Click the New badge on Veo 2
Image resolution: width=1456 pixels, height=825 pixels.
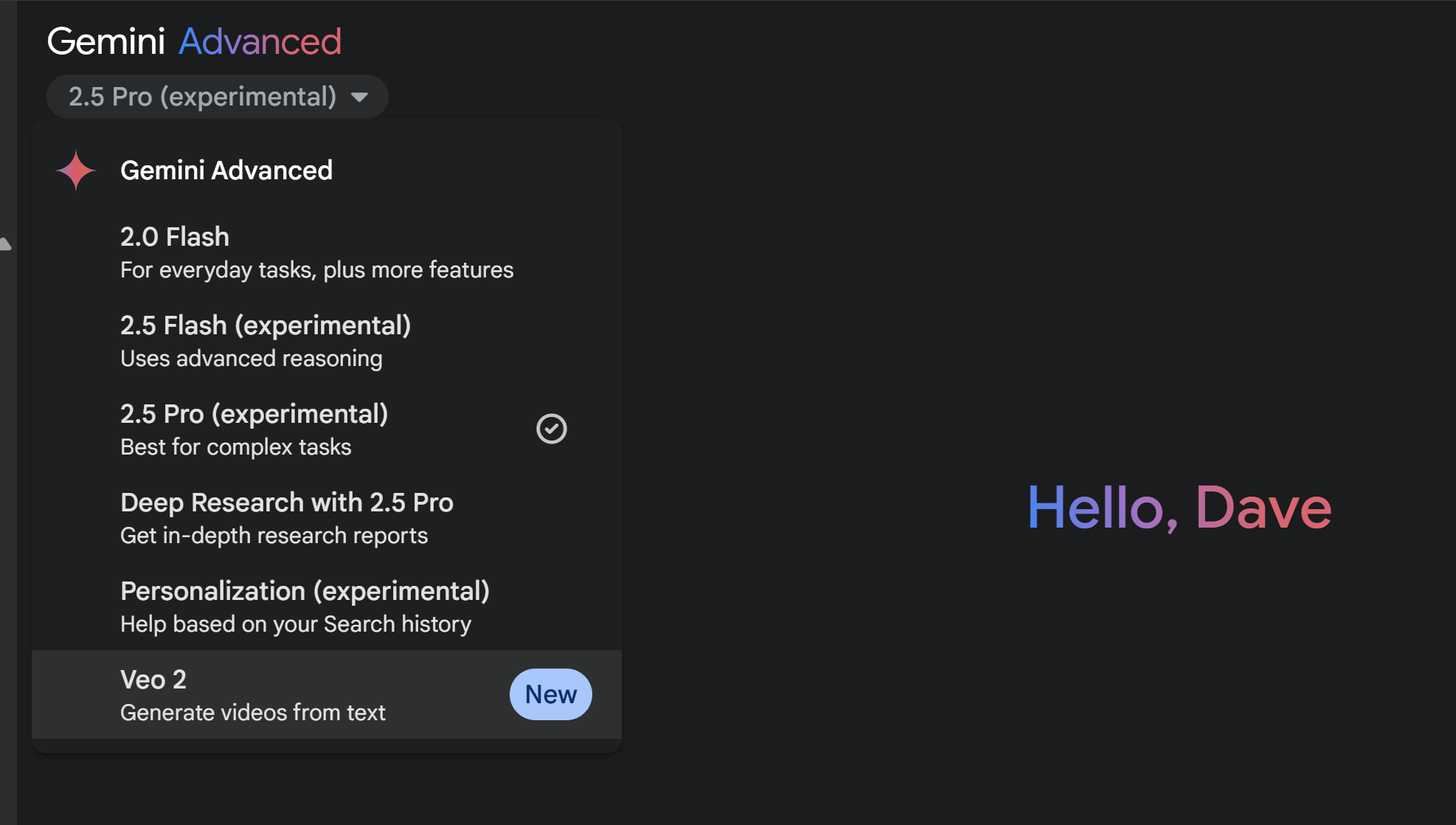click(x=550, y=694)
